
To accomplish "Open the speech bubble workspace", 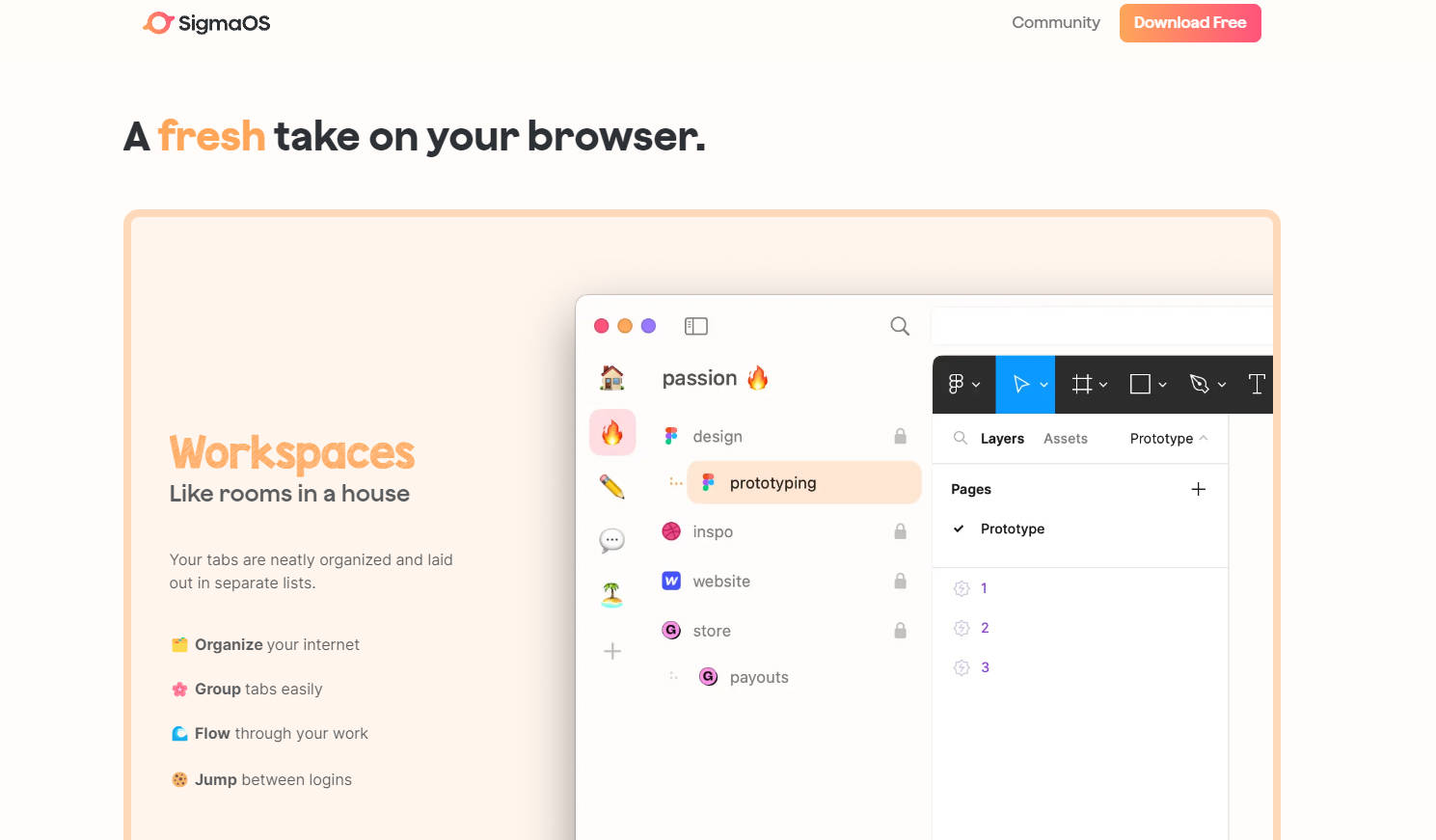I will [611, 540].
